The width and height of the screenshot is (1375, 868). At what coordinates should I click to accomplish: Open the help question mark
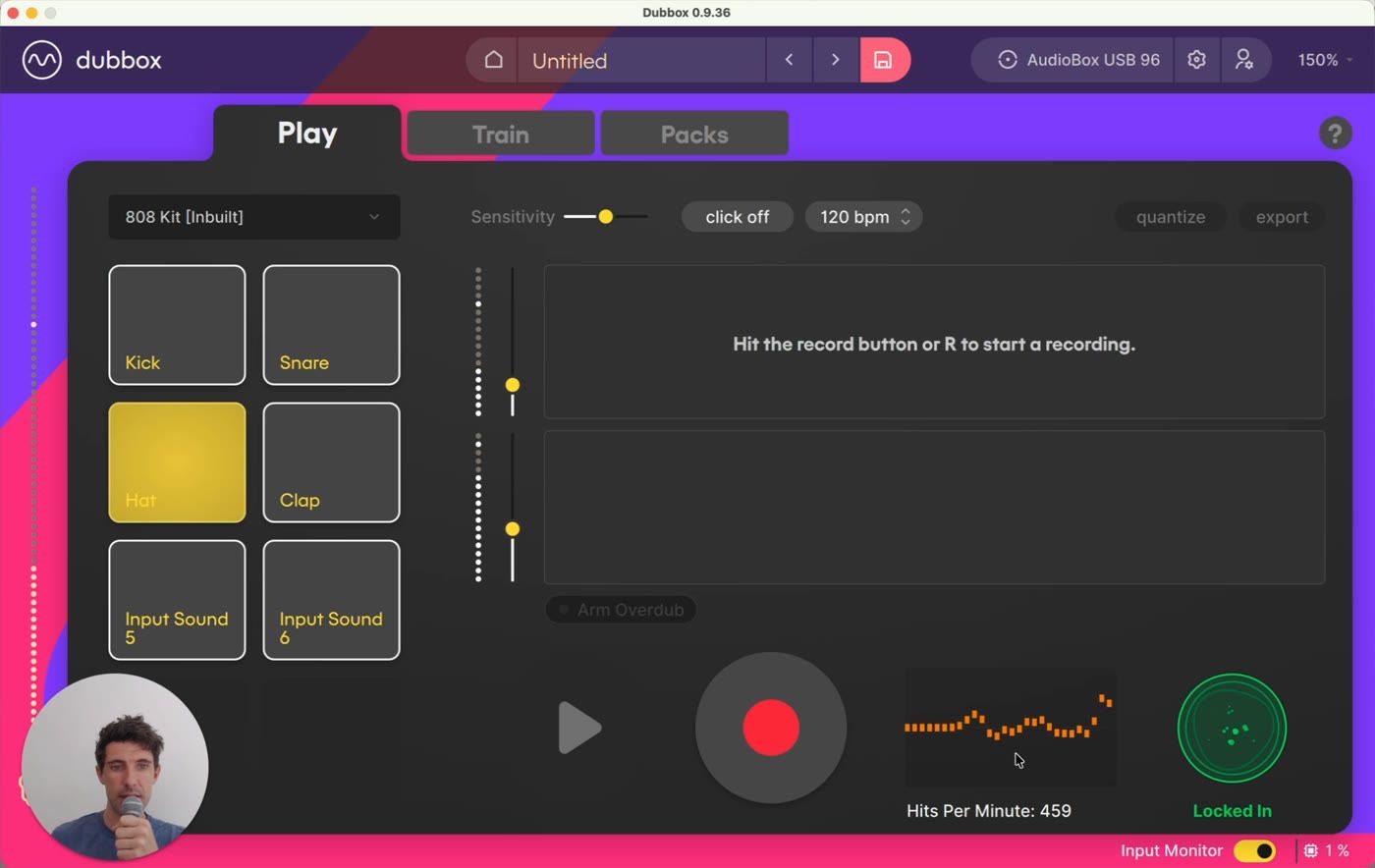(1335, 133)
